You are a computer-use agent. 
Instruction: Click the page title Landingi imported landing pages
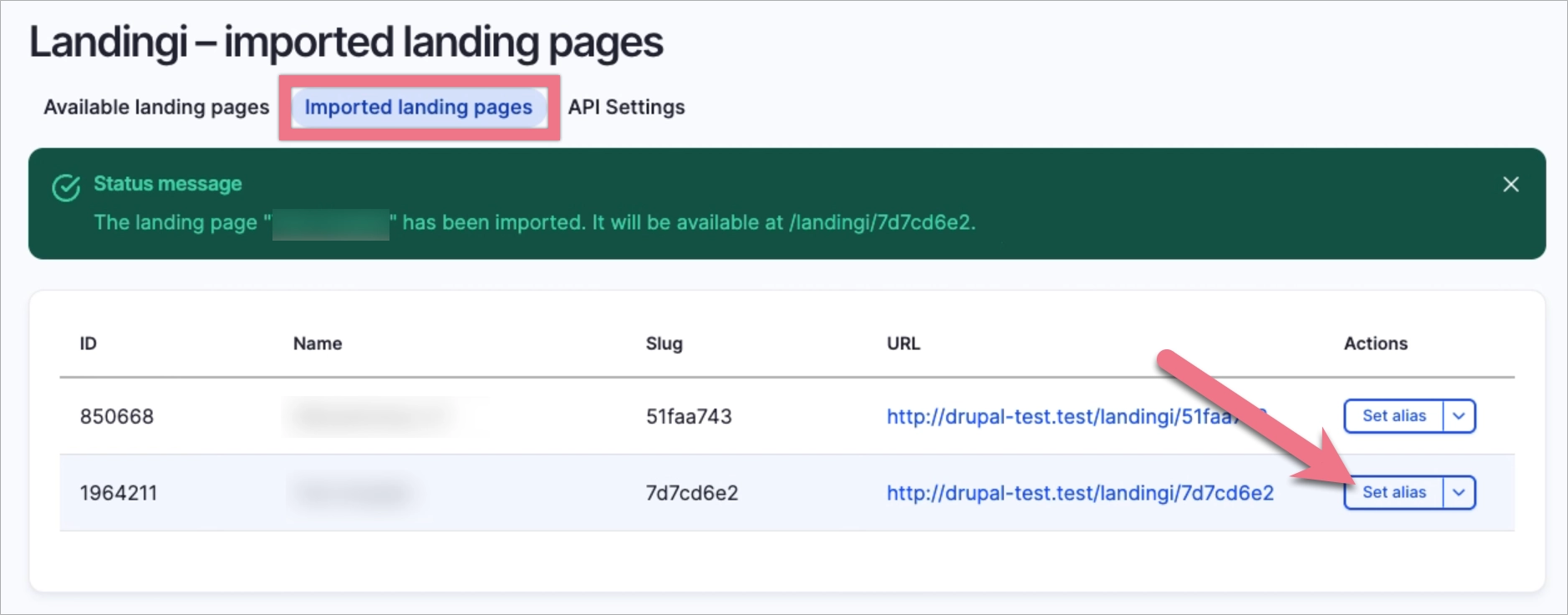coord(346,42)
